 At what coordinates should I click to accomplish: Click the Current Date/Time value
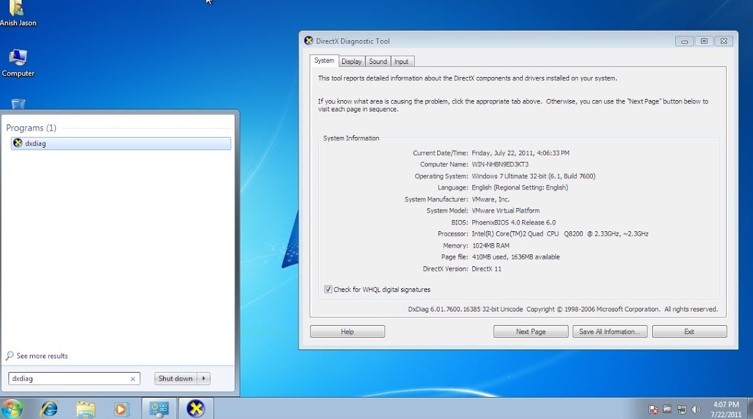[x=520, y=153]
